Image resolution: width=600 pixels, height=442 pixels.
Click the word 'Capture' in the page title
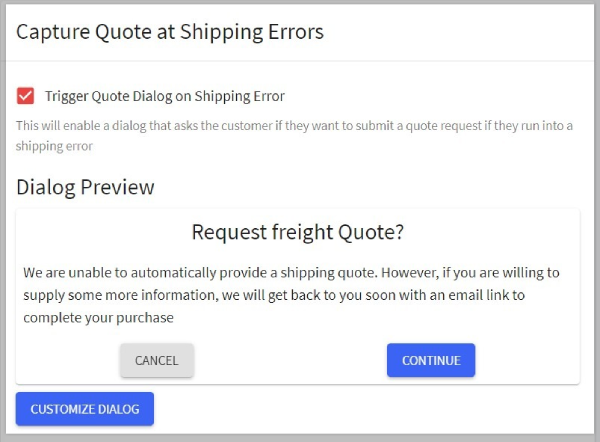point(50,31)
